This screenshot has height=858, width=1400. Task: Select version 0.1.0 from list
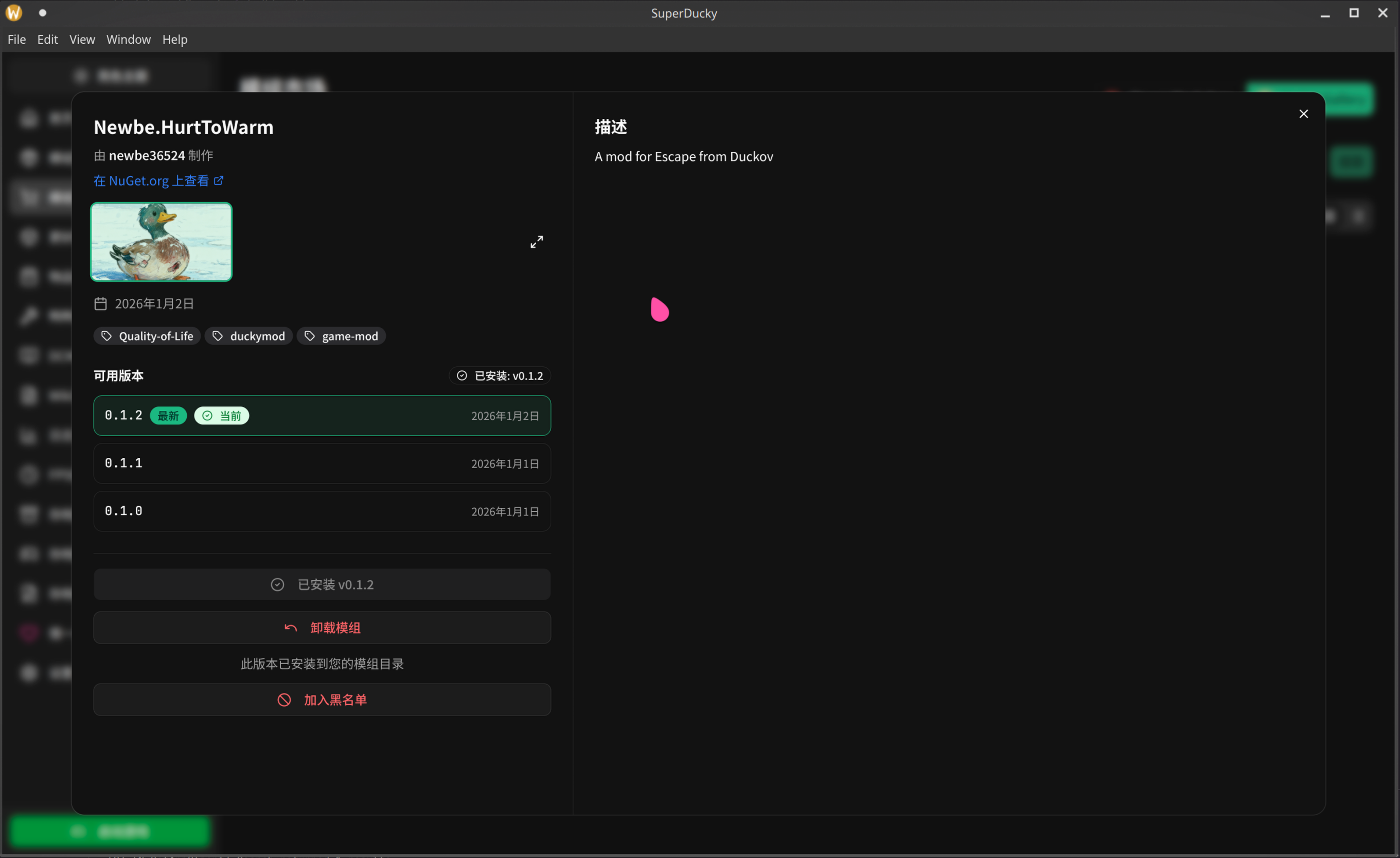(322, 511)
